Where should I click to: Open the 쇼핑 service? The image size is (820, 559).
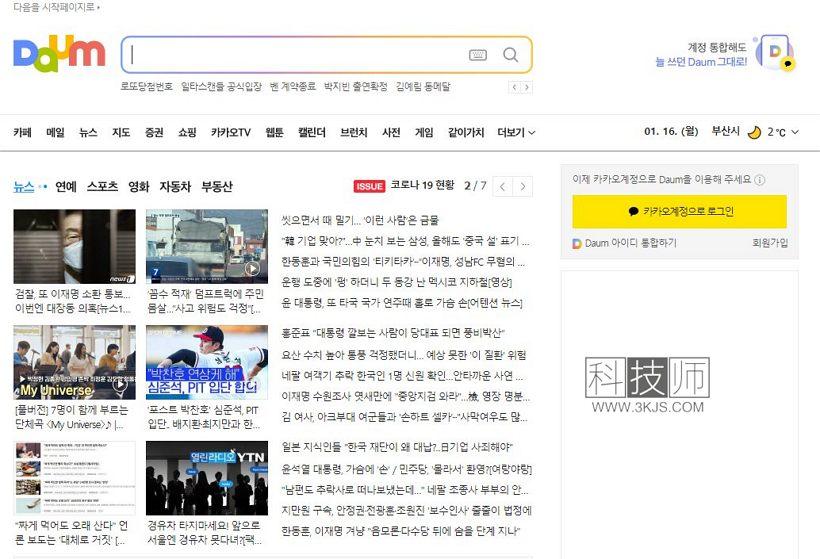(x=187, y=132)
